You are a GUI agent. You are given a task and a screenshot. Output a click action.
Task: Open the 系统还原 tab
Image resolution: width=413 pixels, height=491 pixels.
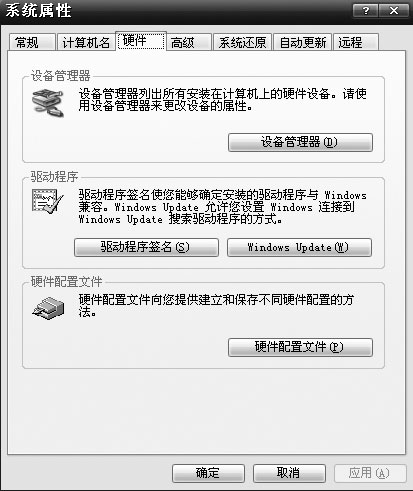[242, 42]
